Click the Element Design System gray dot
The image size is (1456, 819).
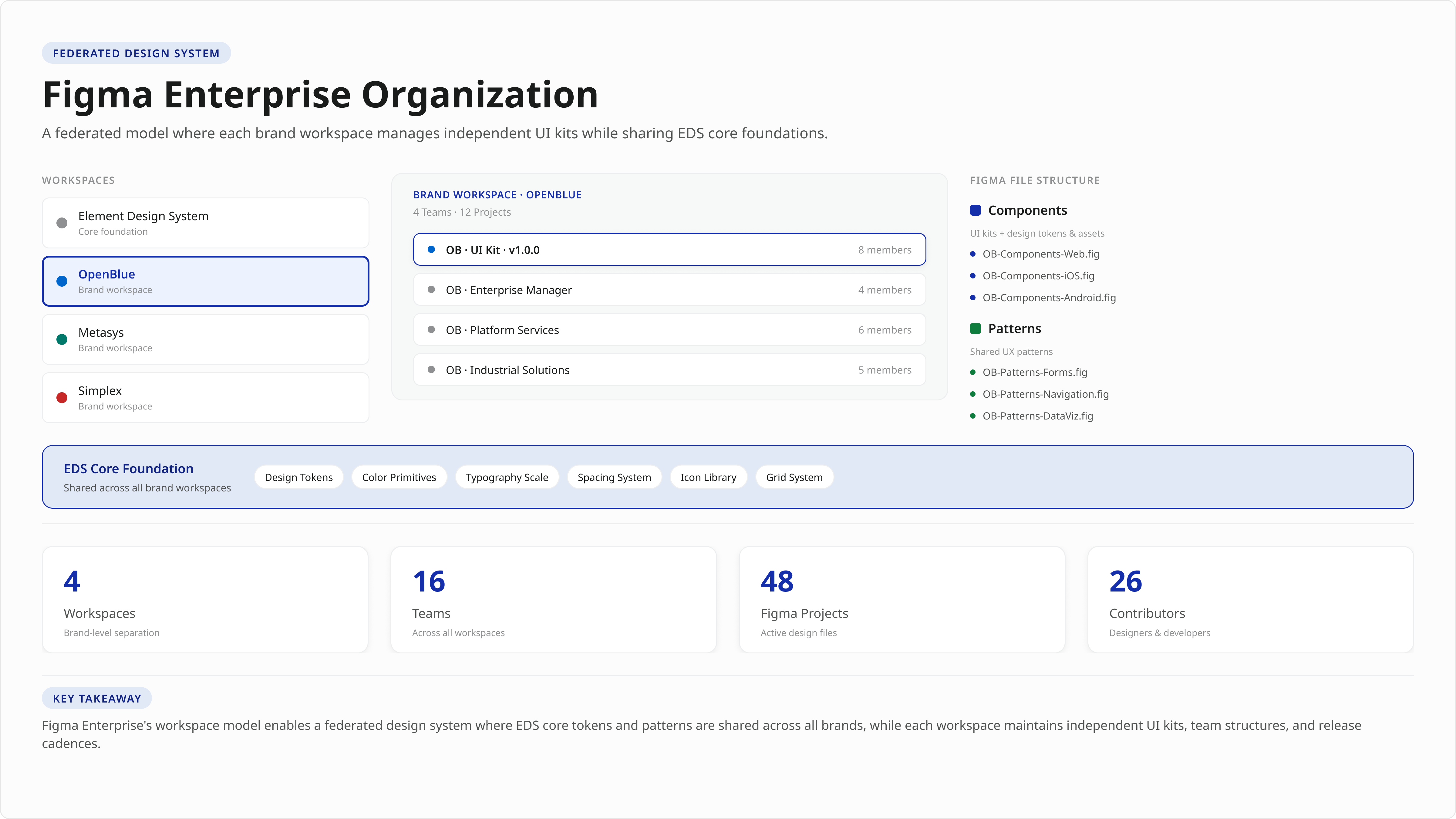(61, 222)
